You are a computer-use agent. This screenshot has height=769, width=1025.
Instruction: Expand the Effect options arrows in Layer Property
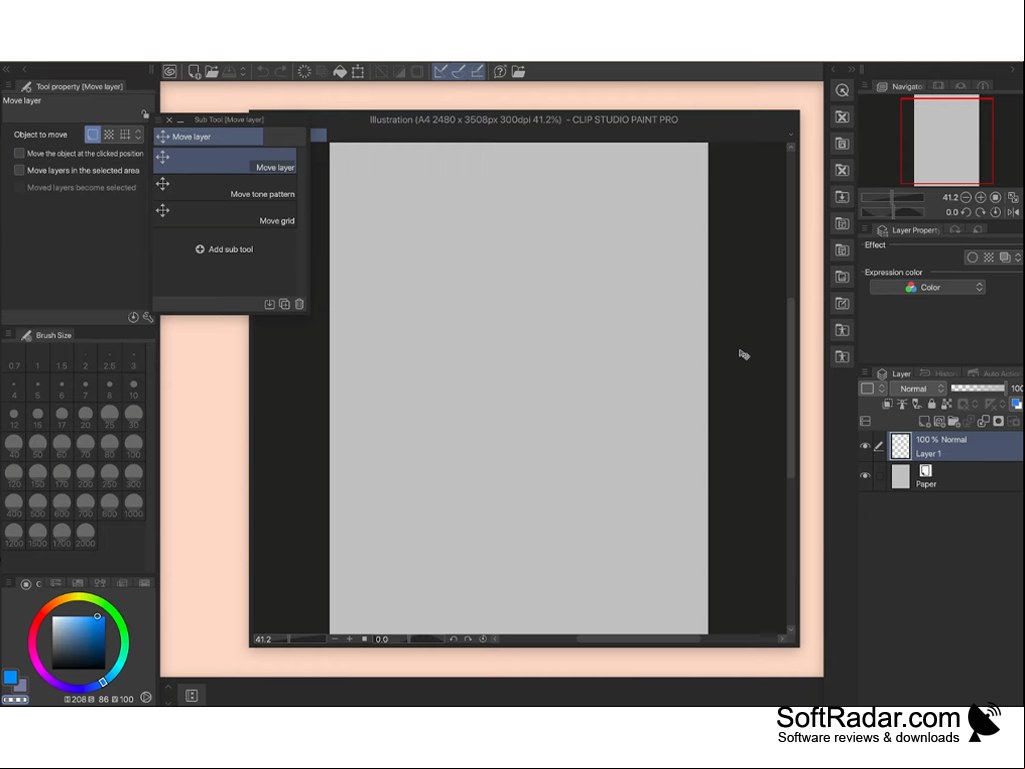[1017, 258]
